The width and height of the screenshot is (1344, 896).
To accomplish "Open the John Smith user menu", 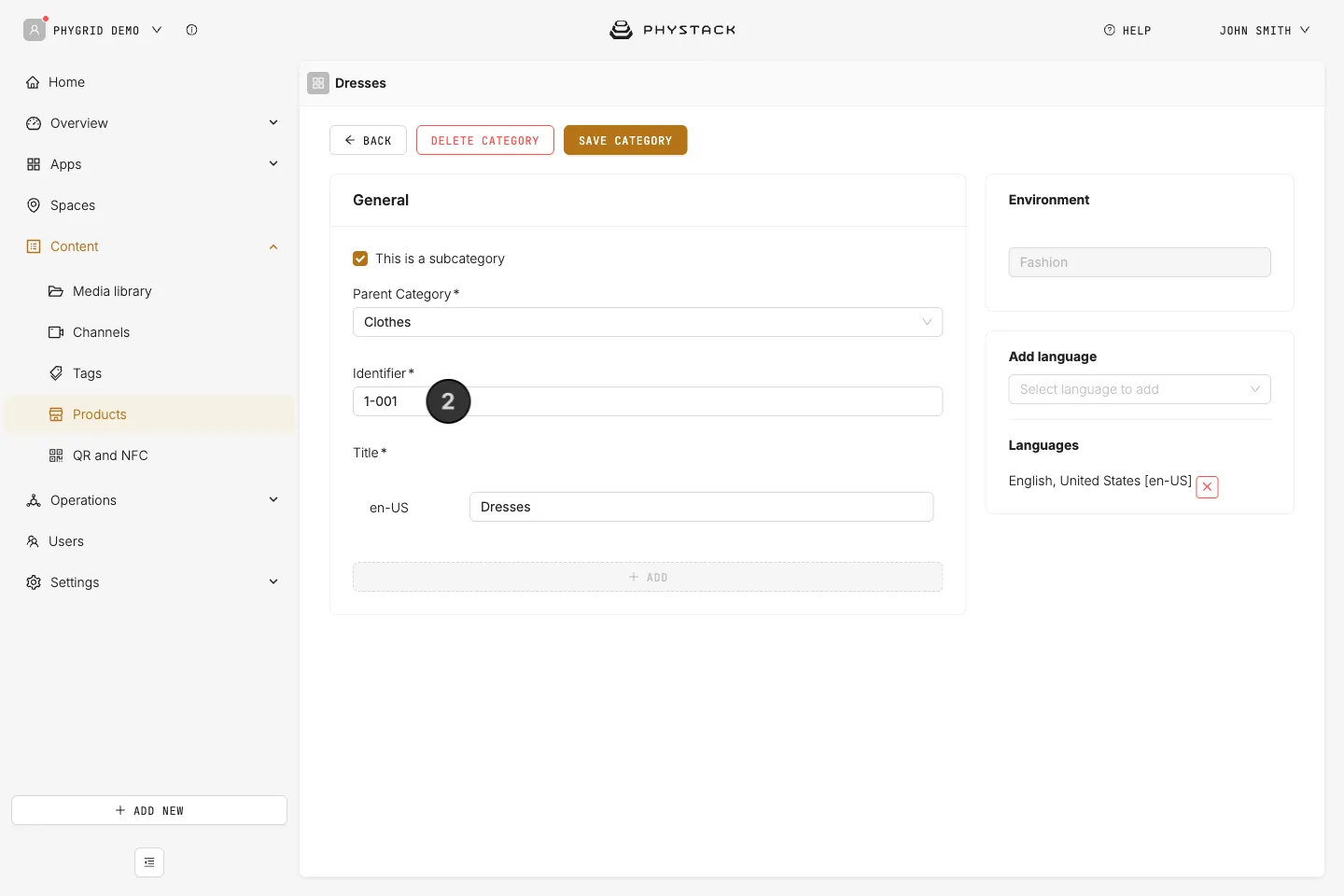I will click(x=1265, y=30).
